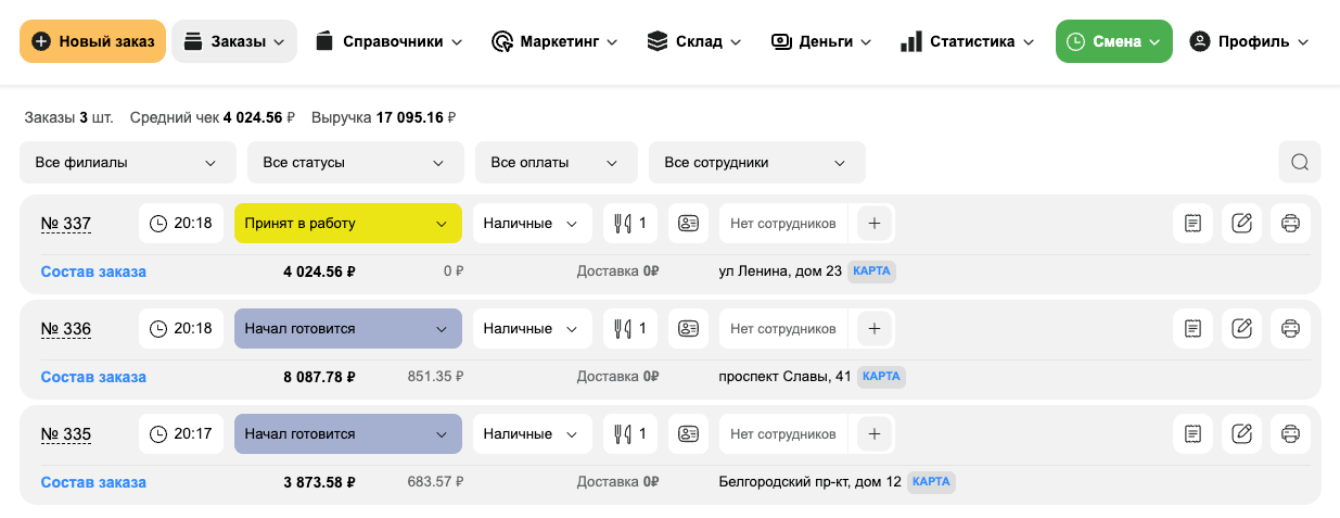Open Состав заказа for order № 336
Image resolution: width=1340 pixels, height=518 pixels.
pos(93,377)
